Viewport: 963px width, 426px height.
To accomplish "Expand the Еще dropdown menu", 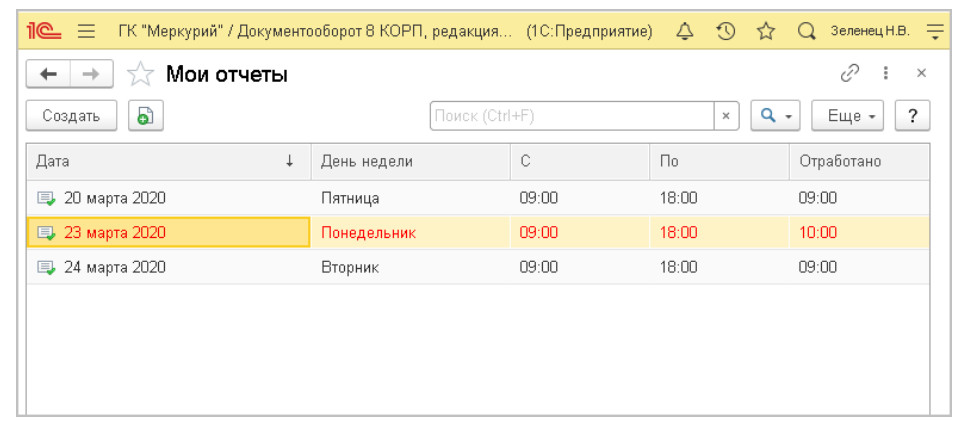I will pyautogui.click(x=849, y=116).
